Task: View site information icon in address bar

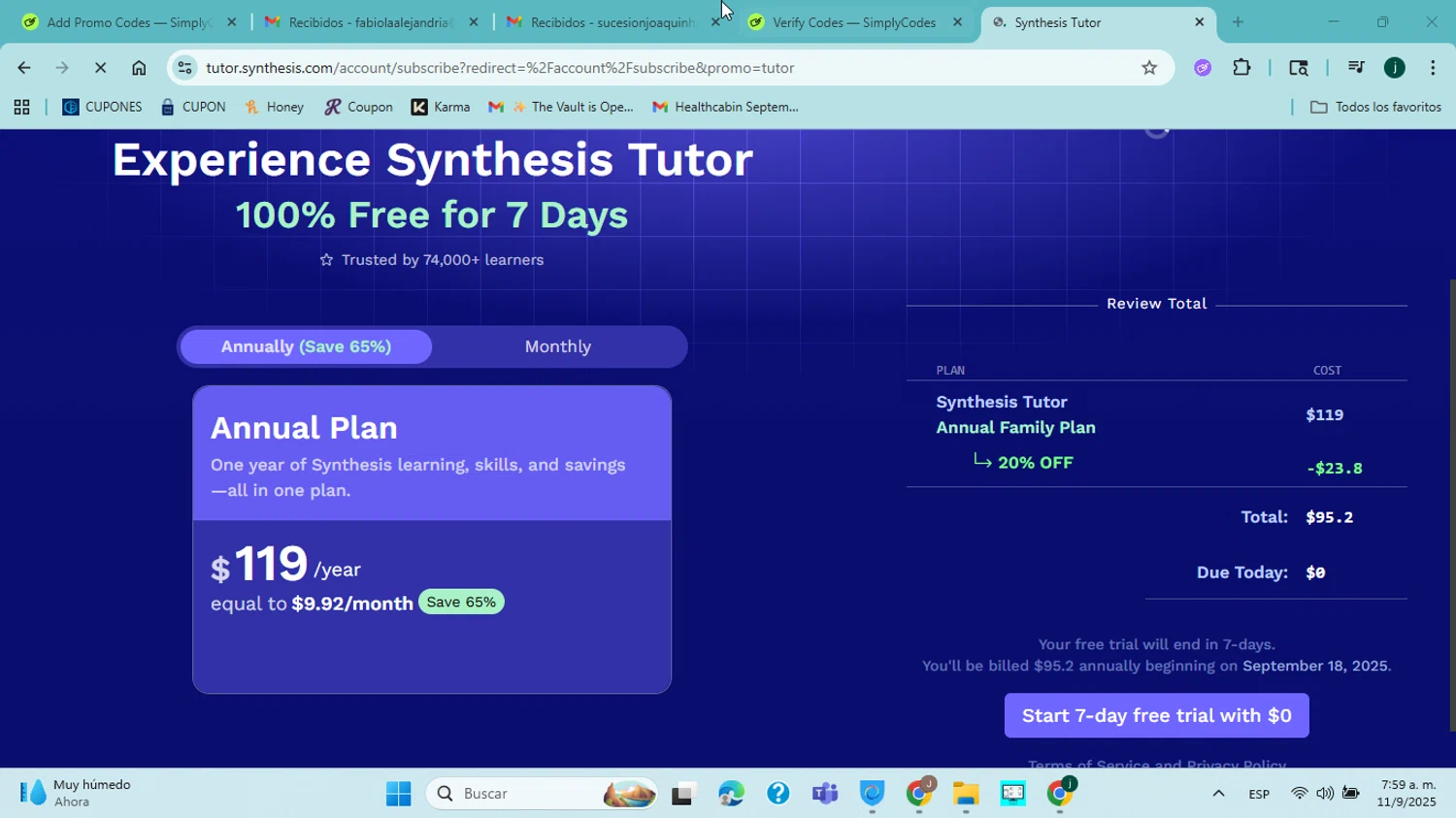Action: click(184, 68)
